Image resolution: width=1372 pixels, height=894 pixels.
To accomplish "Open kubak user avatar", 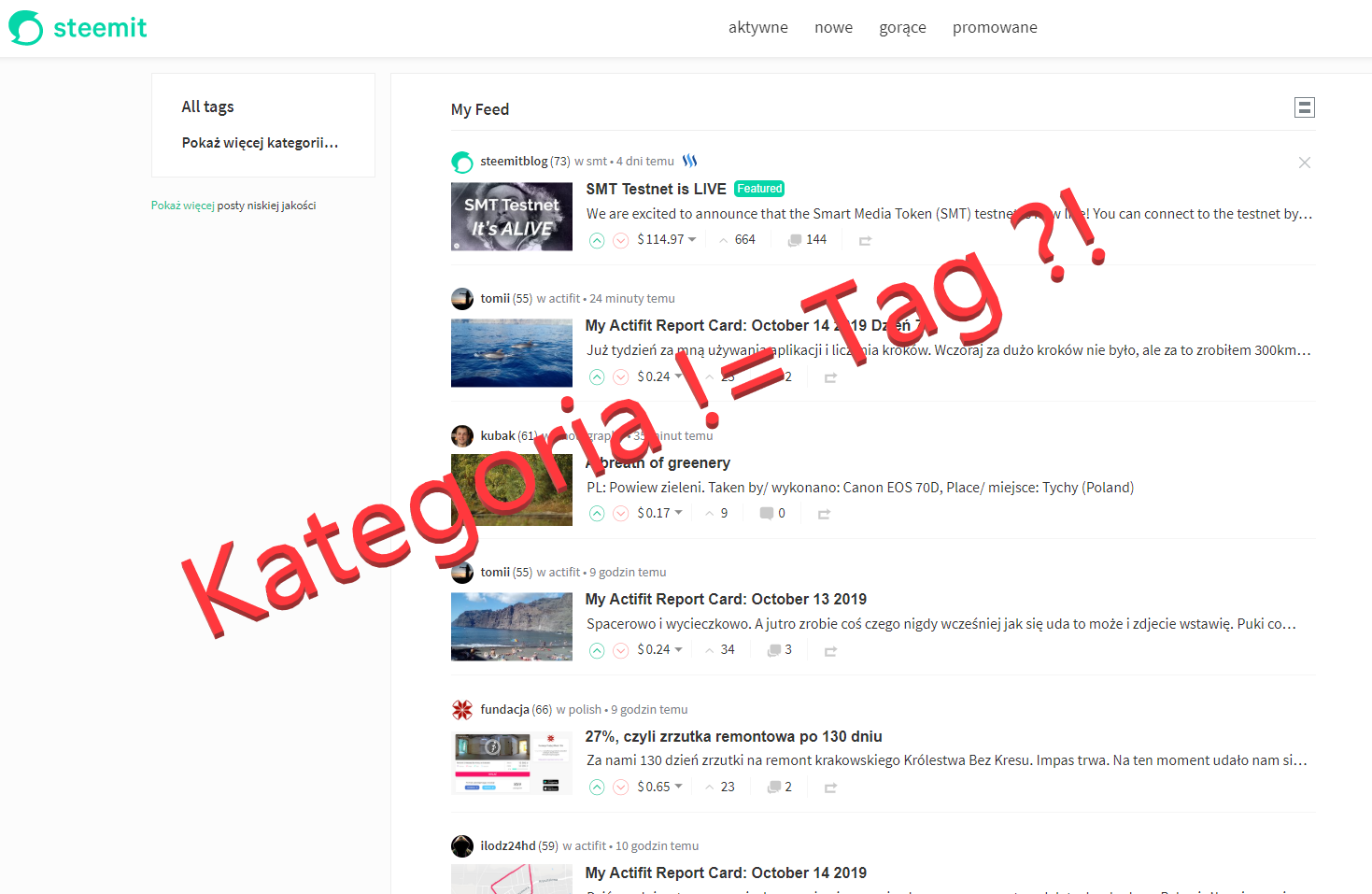I will (462, 436).
